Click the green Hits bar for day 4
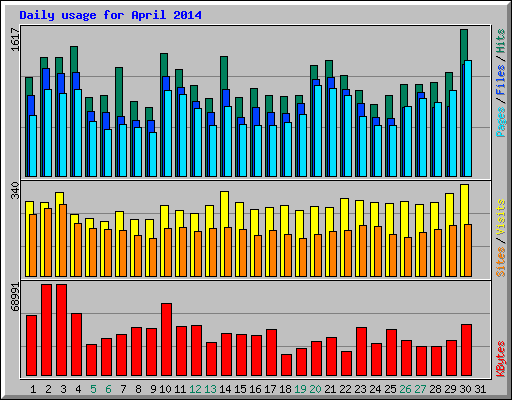Image resolution: width=512 pixels, height=400 pixels. 74,59
